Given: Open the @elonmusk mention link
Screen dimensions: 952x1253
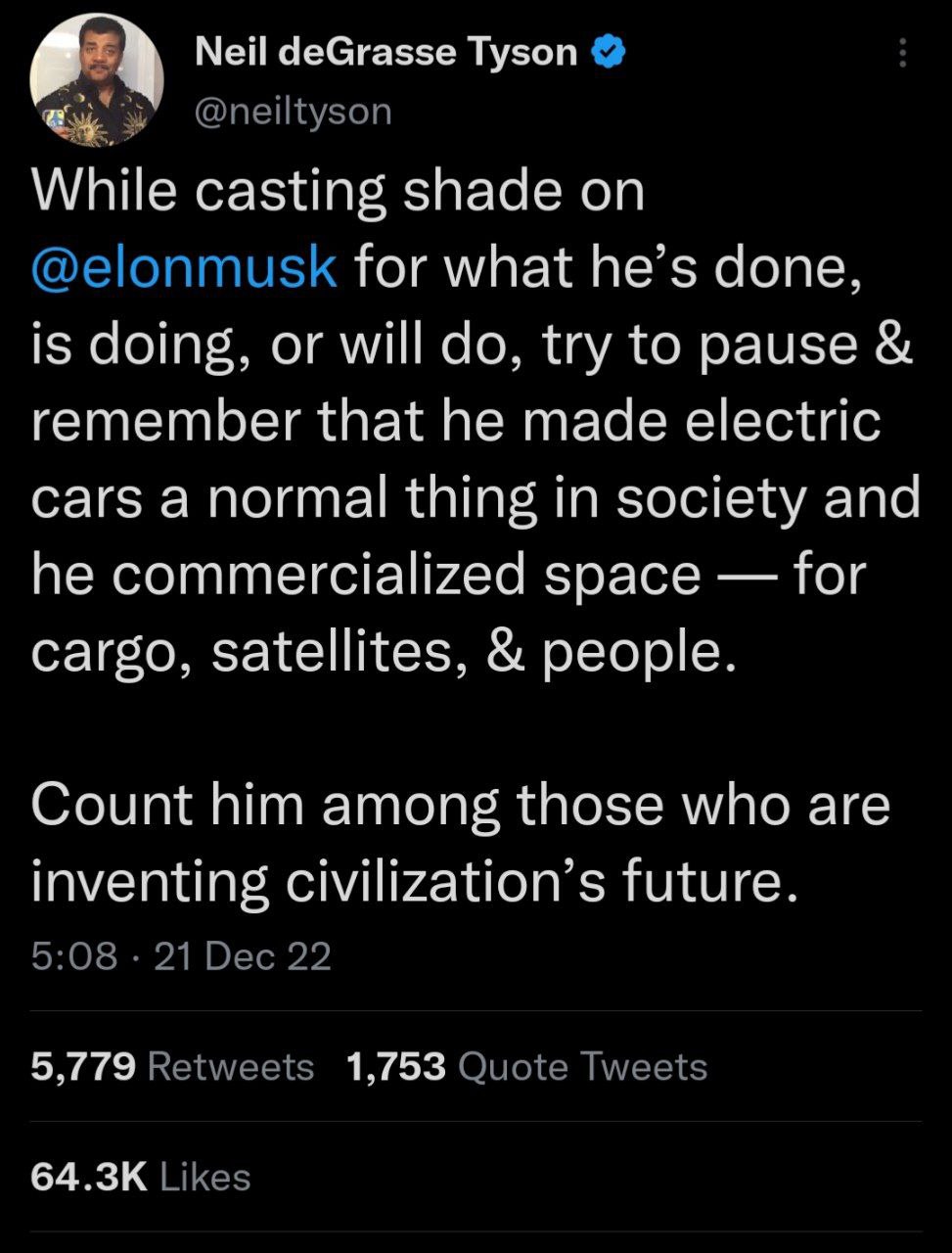Looking at the screenshot, I should click(184, 266).
